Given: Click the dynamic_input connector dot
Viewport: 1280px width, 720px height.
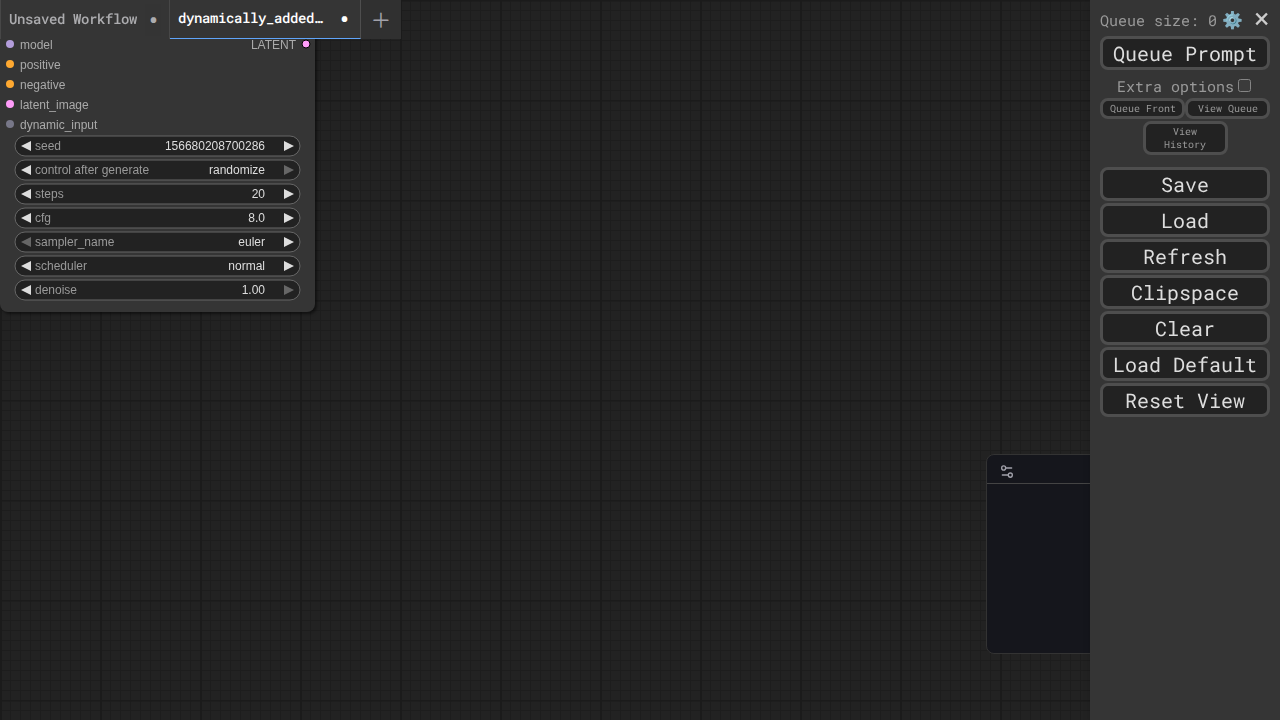Looking at the screenshot, I should [x=10, y=125].
